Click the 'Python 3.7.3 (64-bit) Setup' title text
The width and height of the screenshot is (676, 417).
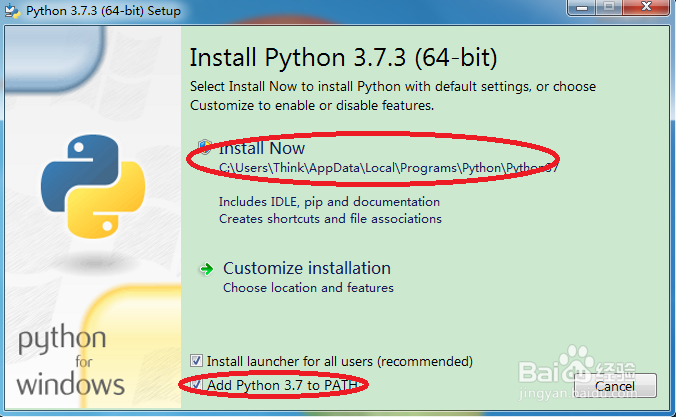pyautogui.click(x=103, y=11)
